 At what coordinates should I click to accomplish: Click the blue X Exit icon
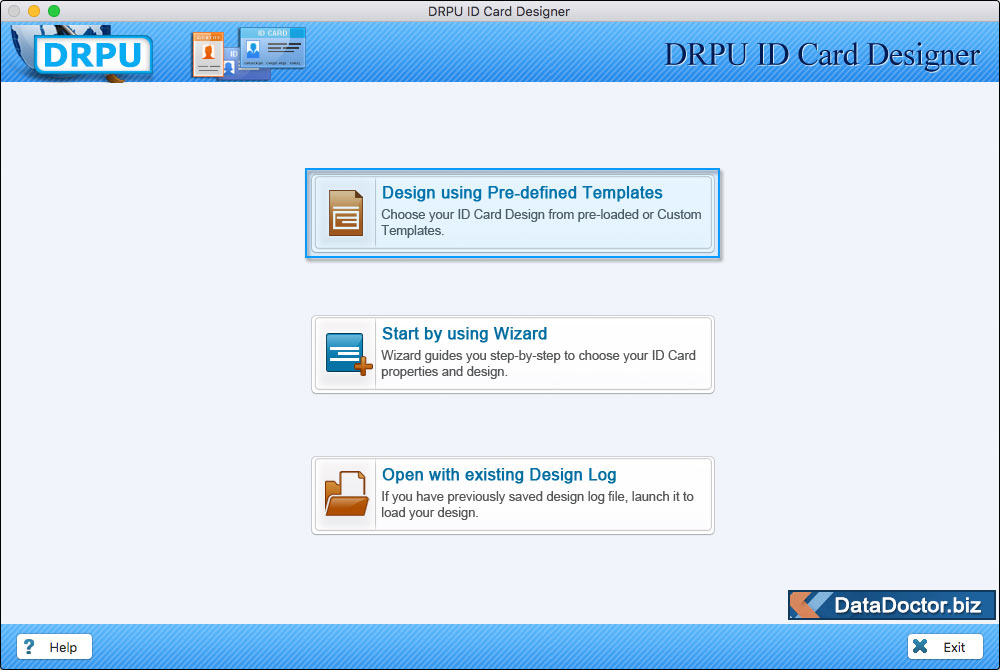click(x=920, y=646)
